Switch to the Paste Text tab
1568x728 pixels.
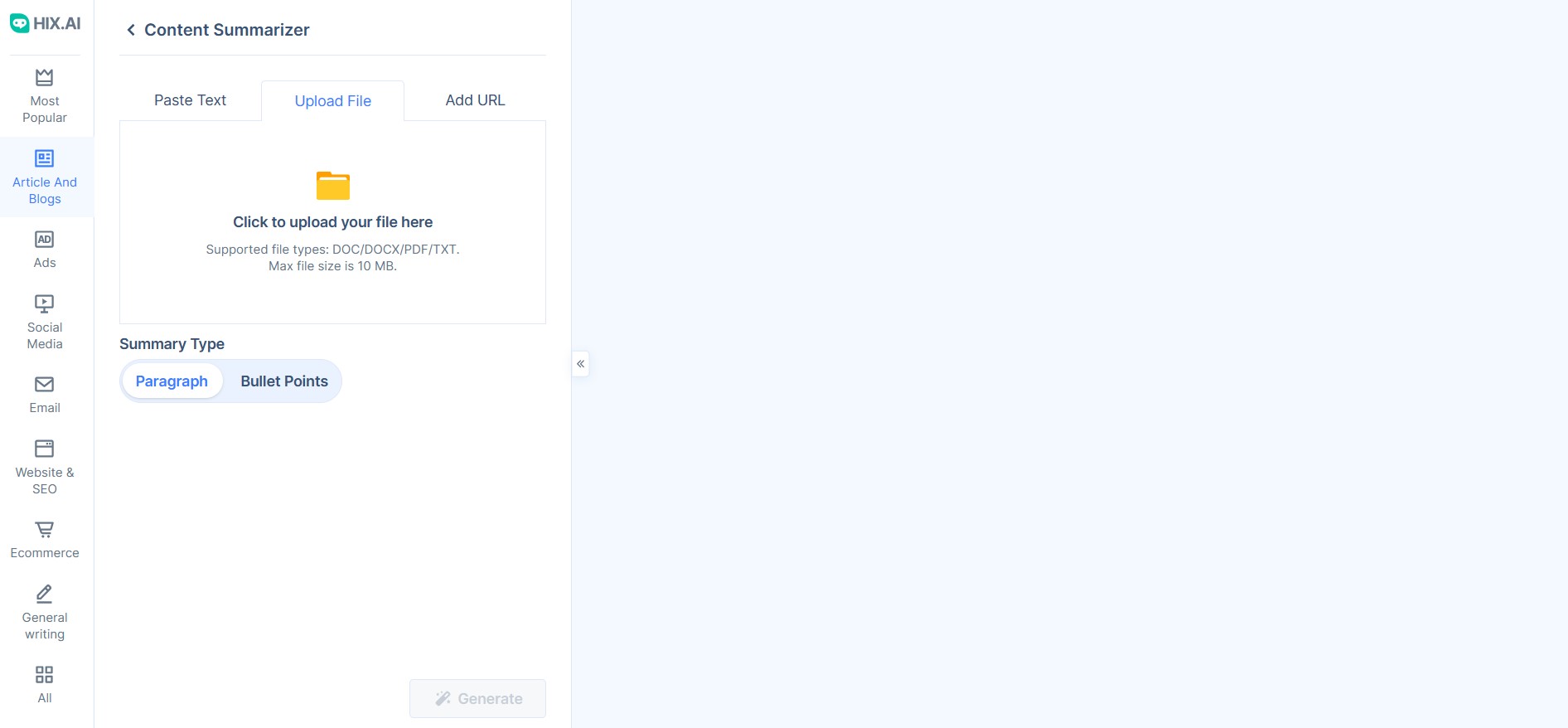190,100
